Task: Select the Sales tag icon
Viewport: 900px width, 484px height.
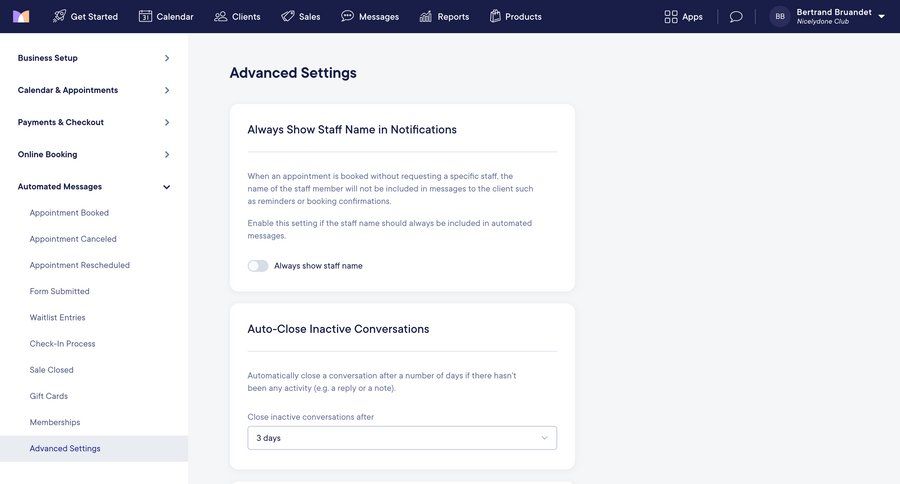Action: coord(288,16)
